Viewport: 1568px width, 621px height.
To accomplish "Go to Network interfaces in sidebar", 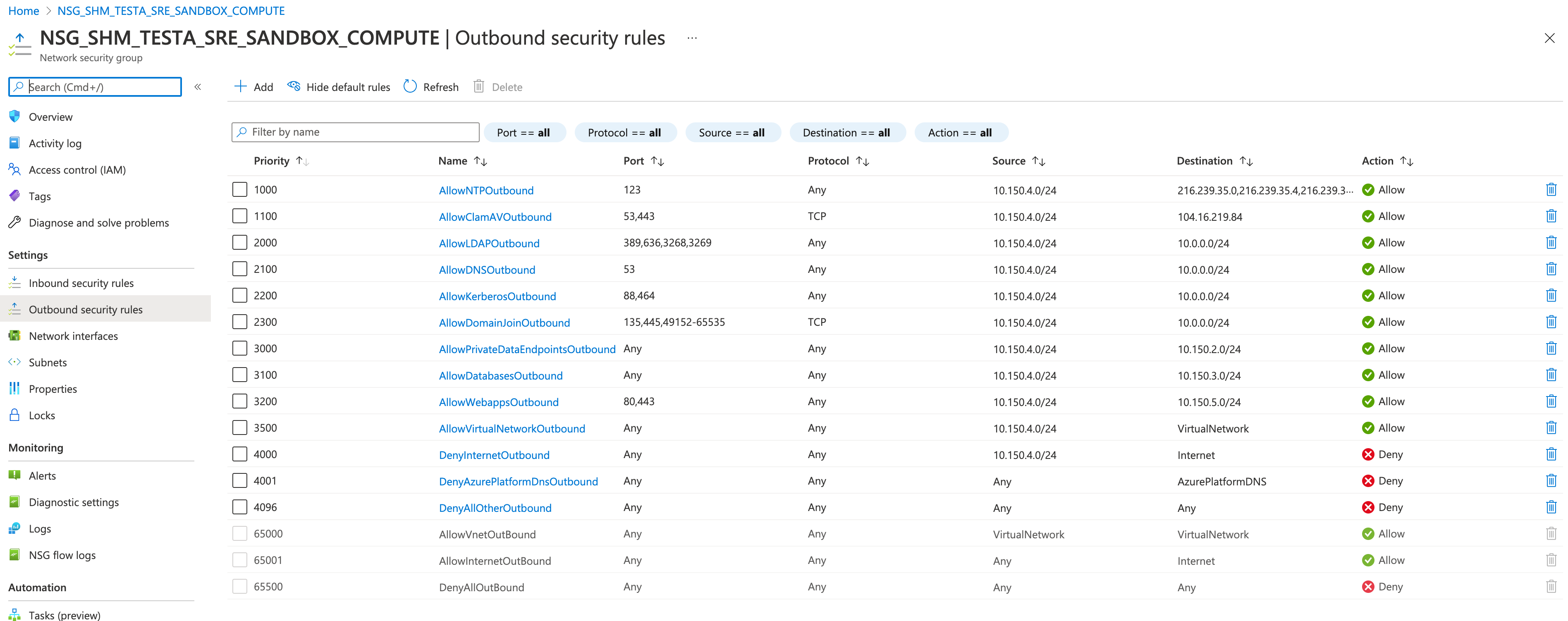I will [x=73, y=336].
